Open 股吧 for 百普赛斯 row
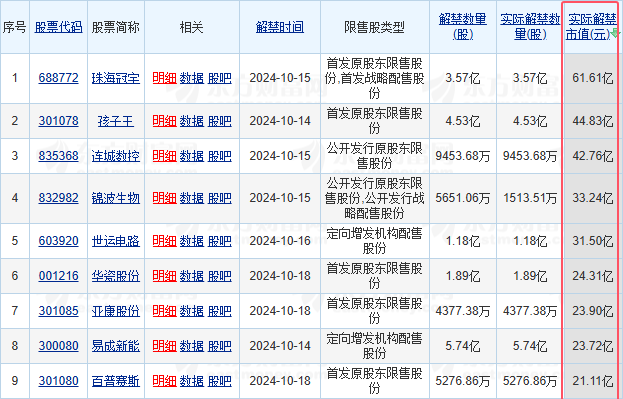Viewport: 623px width, 399px height. point(220,381)
